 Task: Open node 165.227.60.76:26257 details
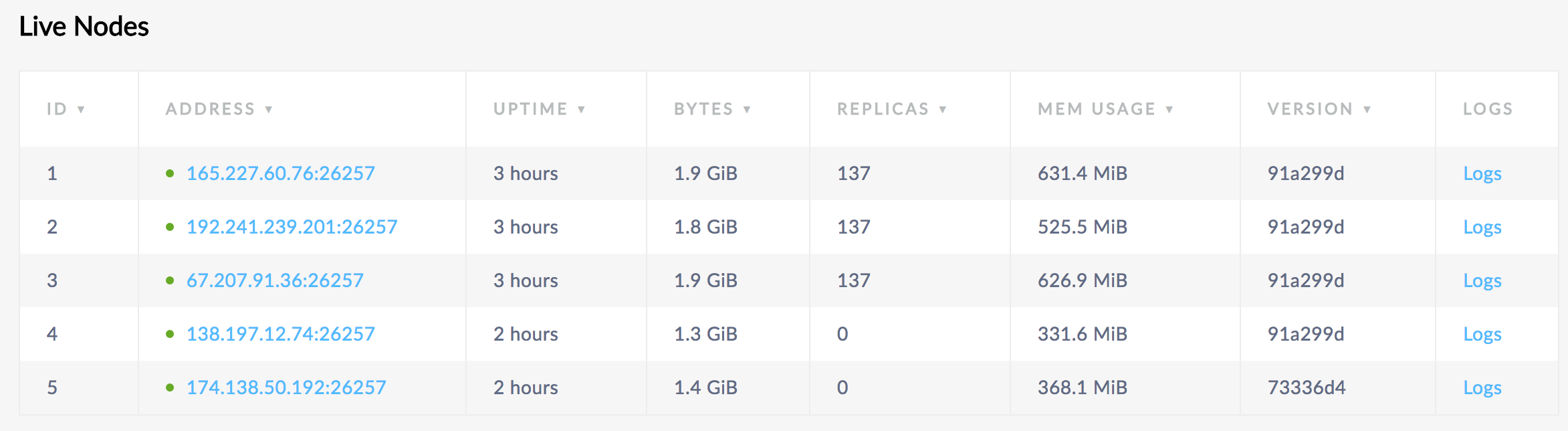coord(282,173)
